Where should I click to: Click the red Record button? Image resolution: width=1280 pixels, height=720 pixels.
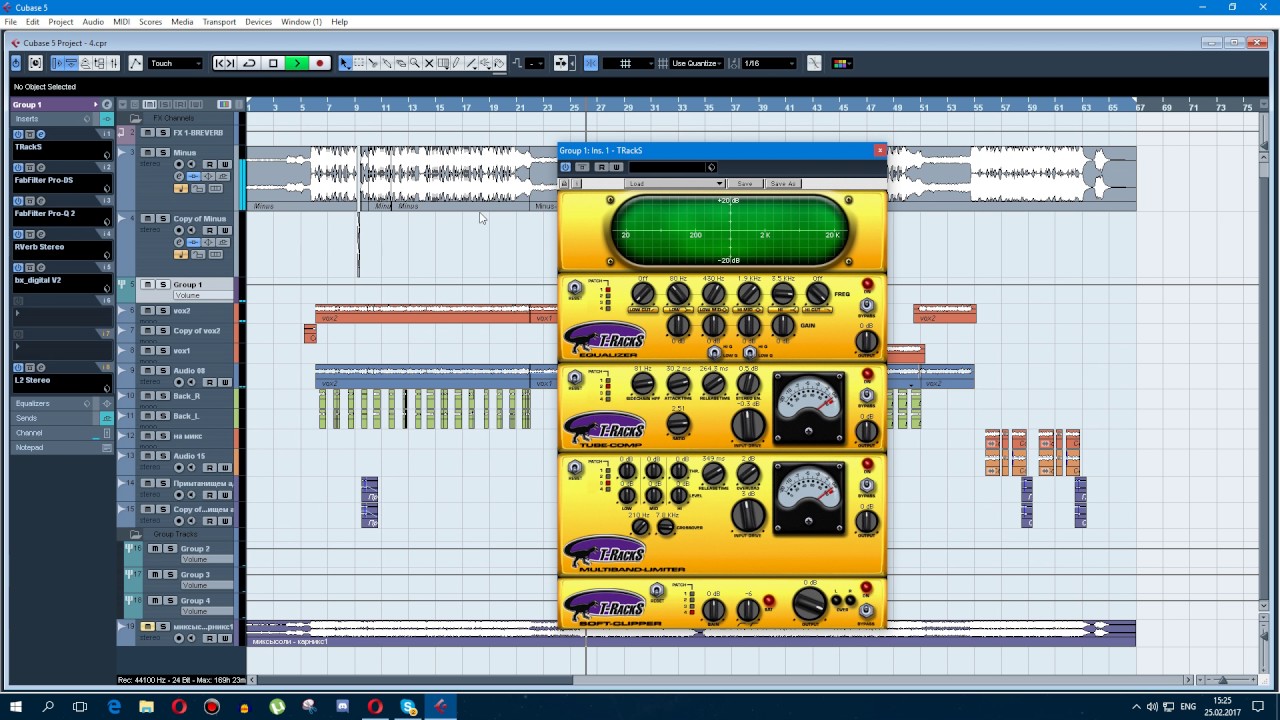pos(320,63)
